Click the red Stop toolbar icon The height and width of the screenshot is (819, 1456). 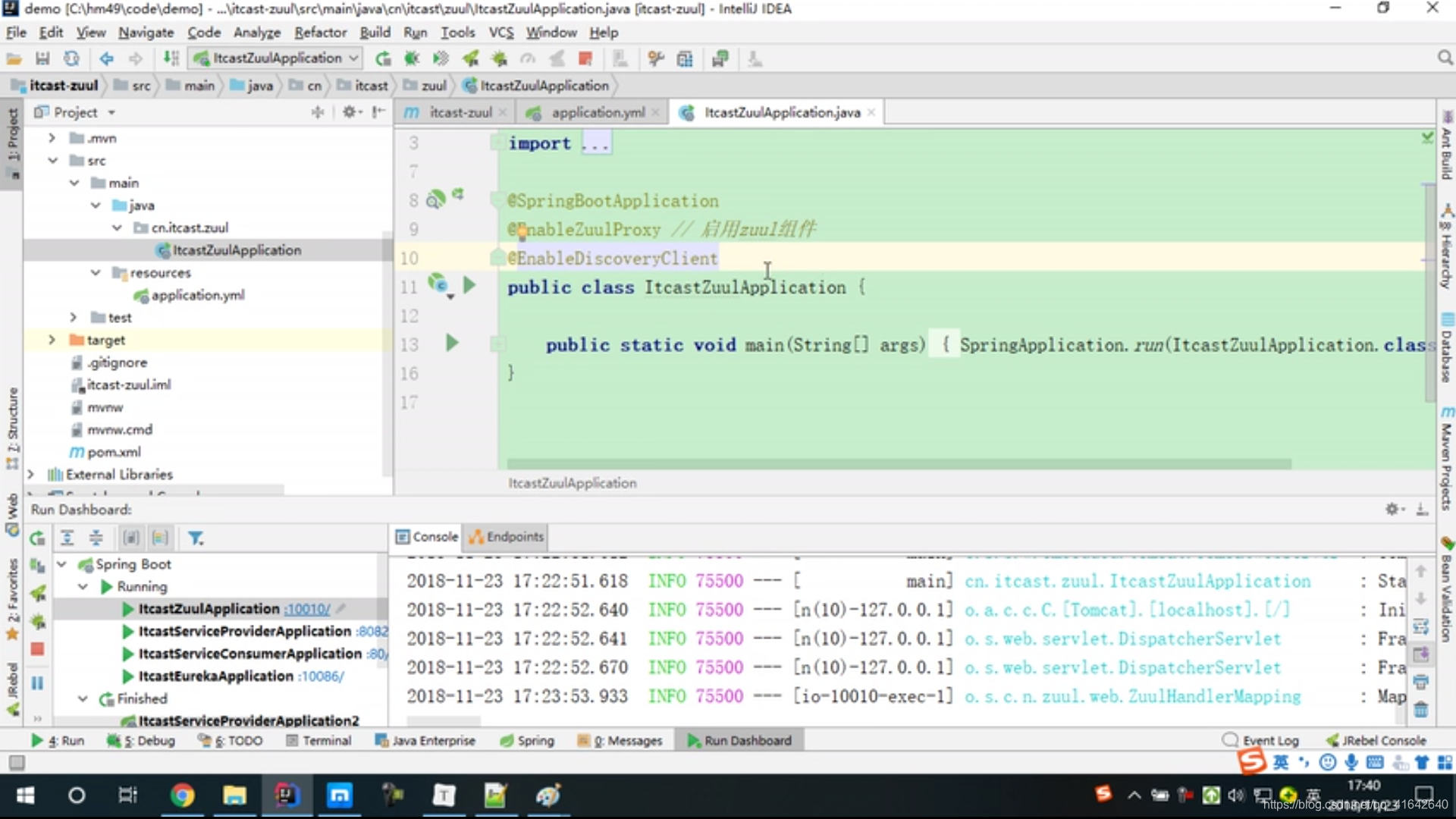[585, 58]
